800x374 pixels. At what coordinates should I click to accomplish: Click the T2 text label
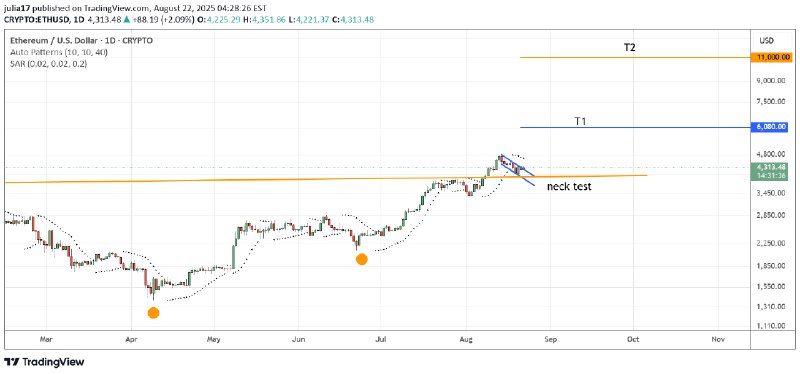coord(630,47)
